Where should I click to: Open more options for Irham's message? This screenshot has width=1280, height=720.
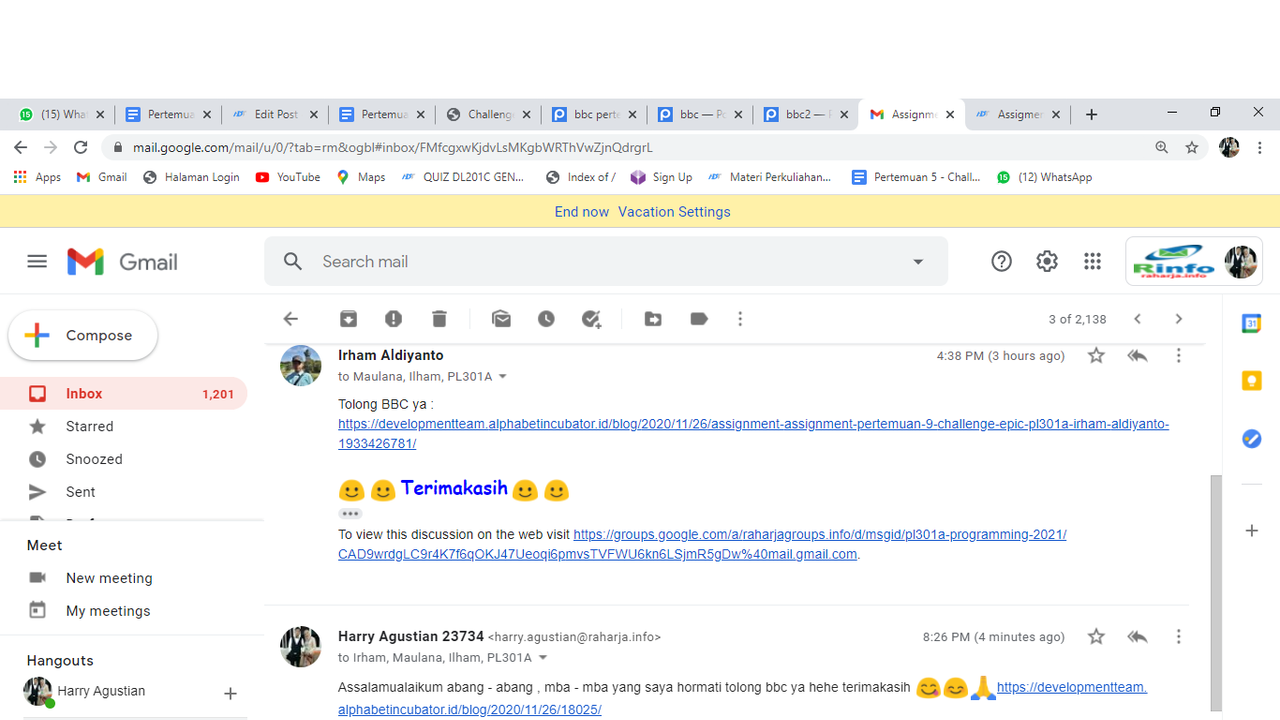tap(1178, 355)
